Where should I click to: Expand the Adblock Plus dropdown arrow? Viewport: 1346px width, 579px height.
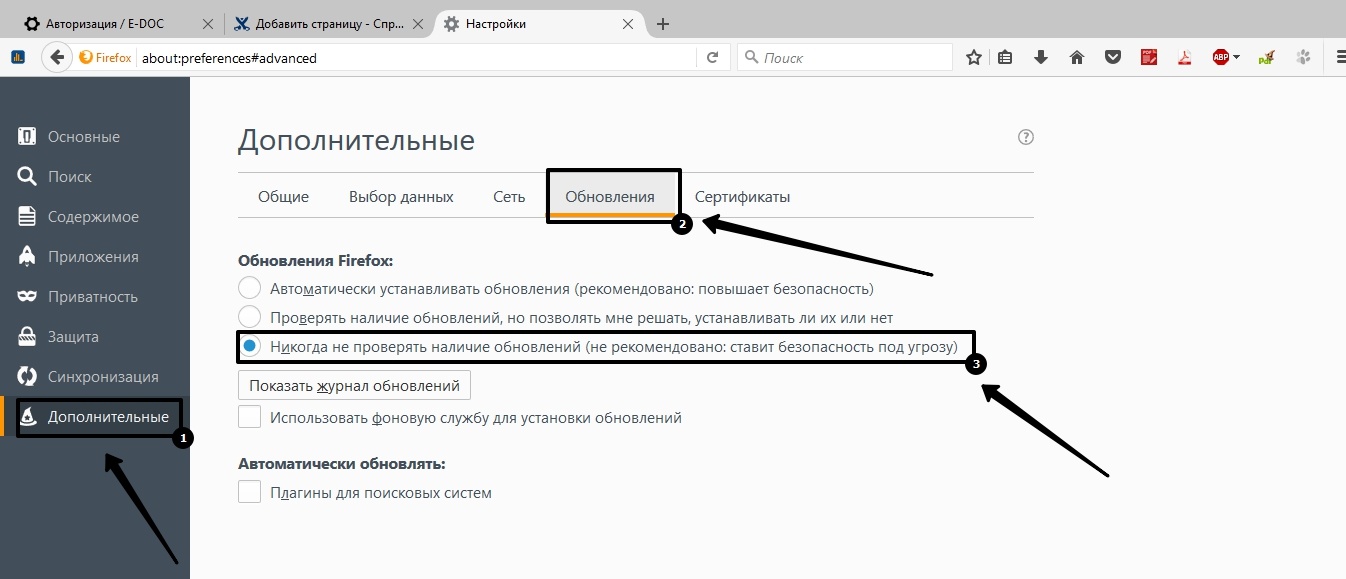tap(1237, 58)
